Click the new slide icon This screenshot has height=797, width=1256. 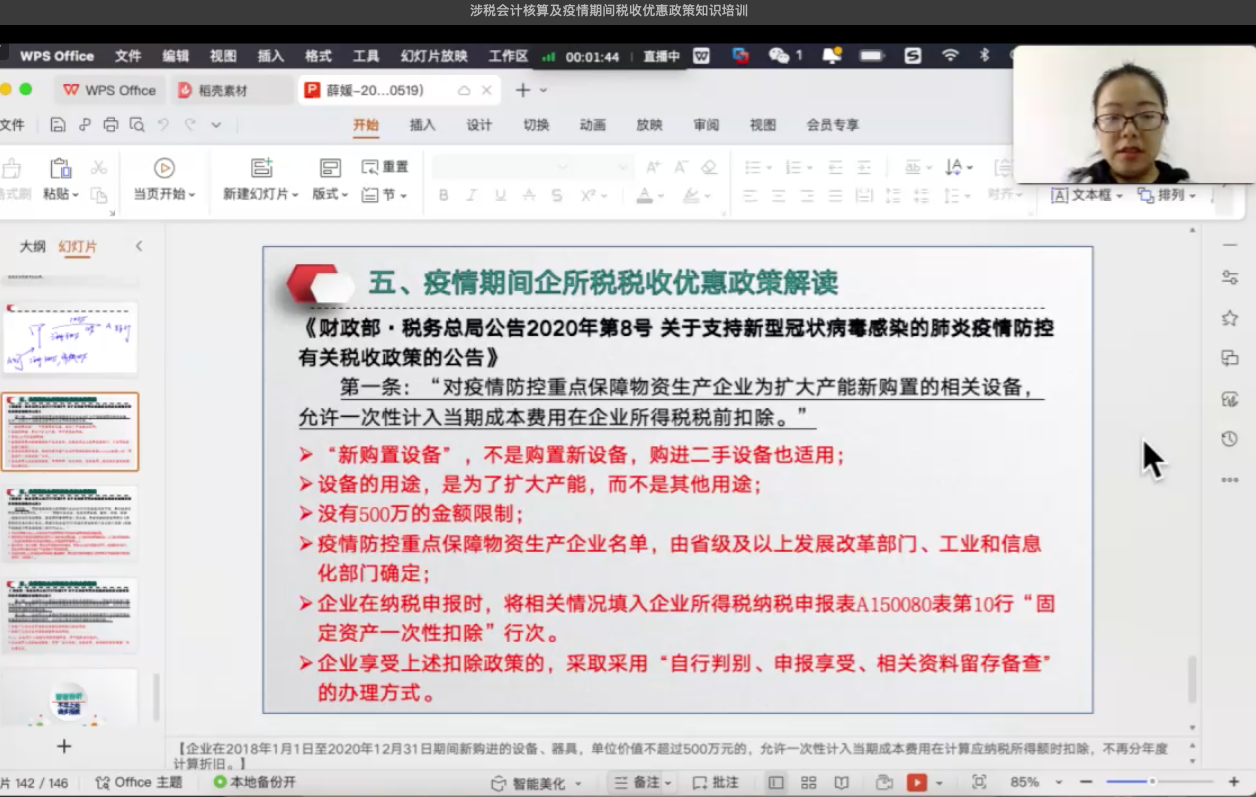[x=261, y=168]
